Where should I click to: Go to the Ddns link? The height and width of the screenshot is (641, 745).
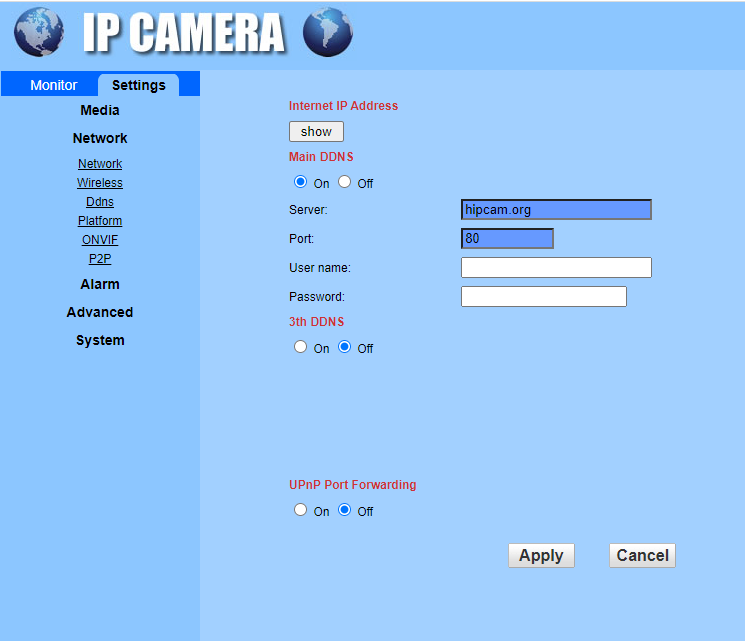click(100, 201)
